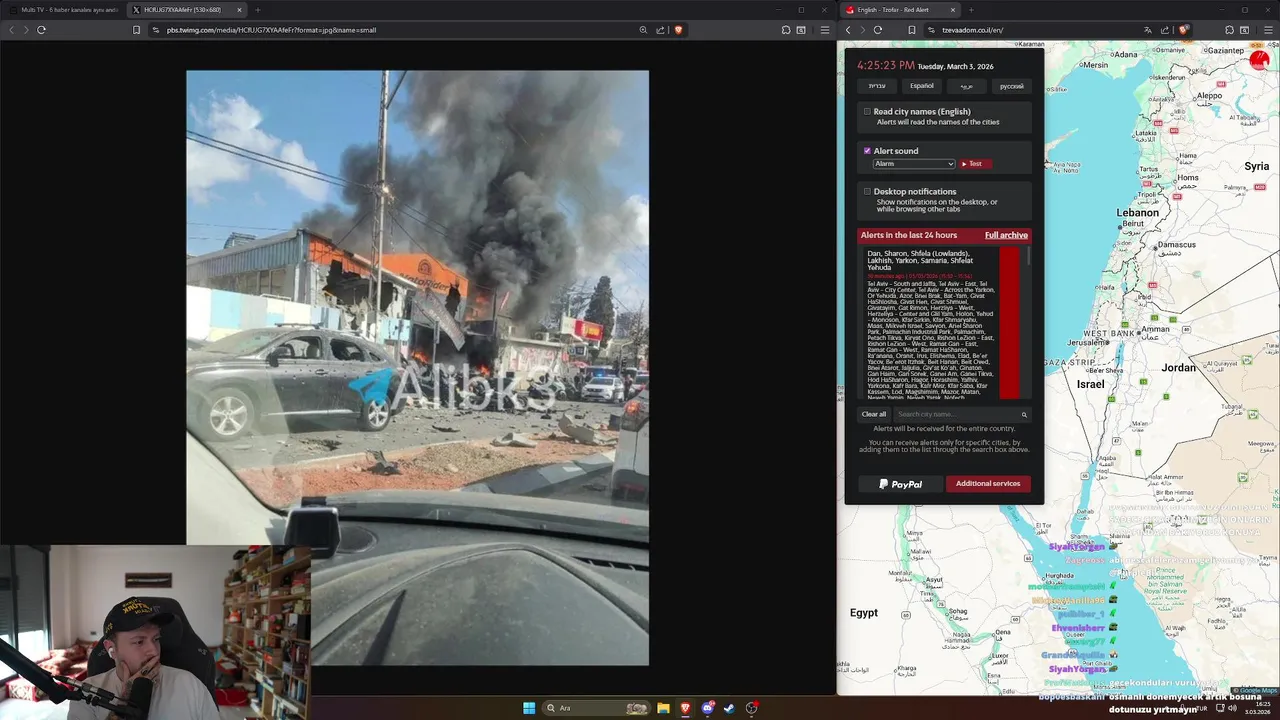Open Brave Shields in left browser window

[678, 30]
